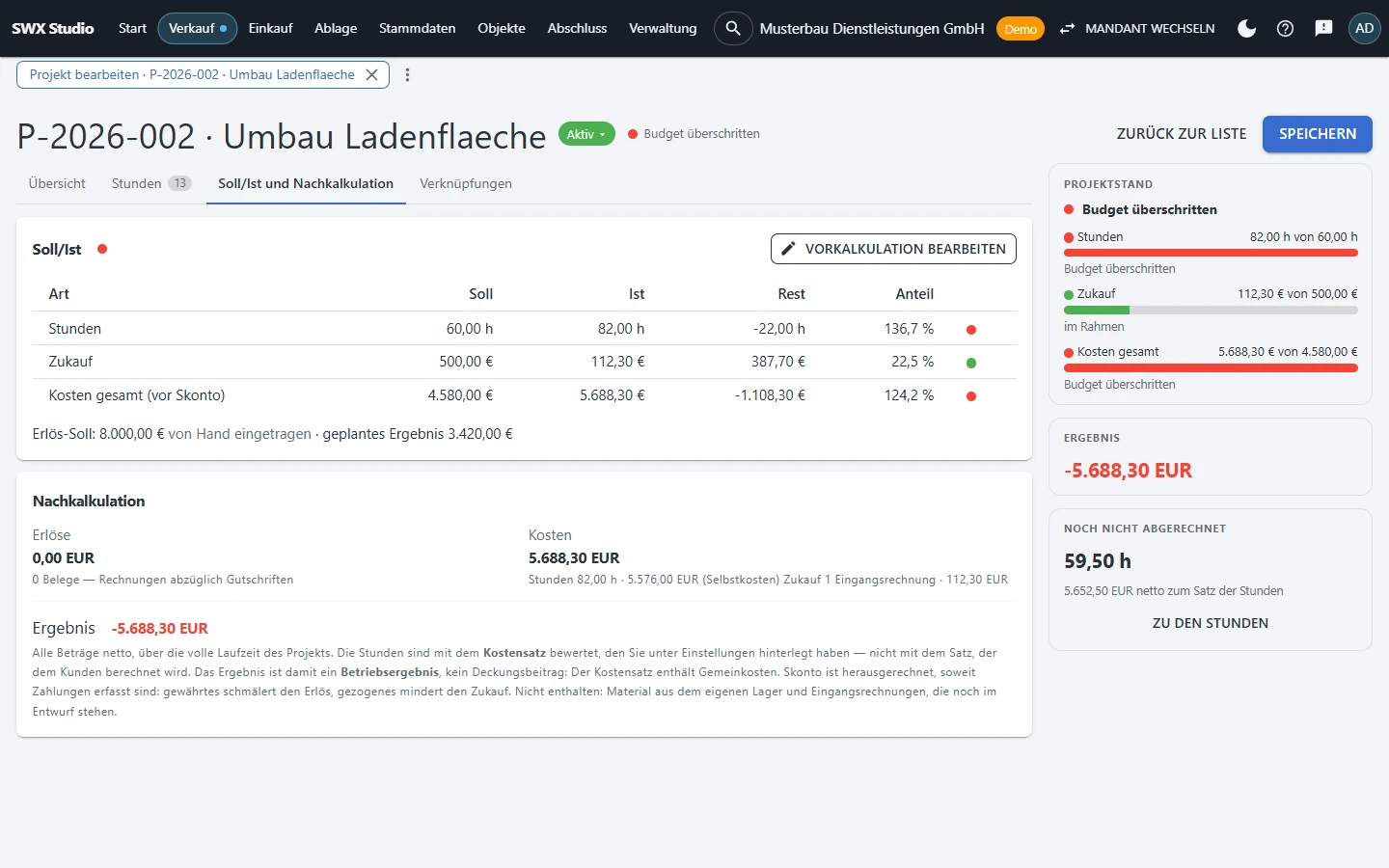Viewport: 1389px width, 868px height.
Task: Click the 59,50 h not billed value
Action: [1098, 561]
